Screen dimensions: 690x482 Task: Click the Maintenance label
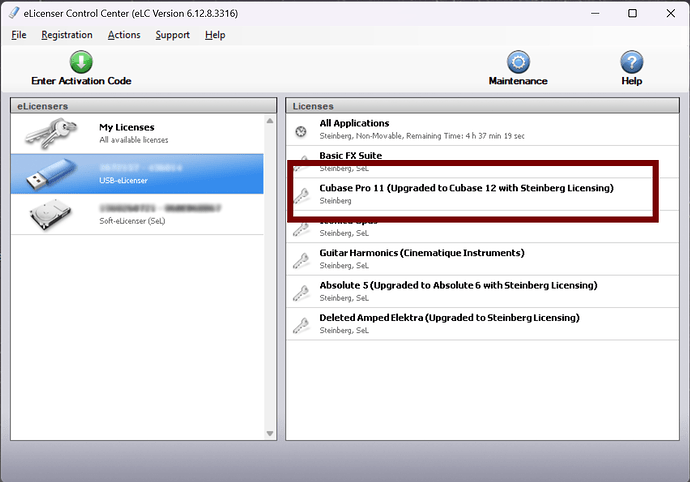pyautogui.click(x=518, y=81)
